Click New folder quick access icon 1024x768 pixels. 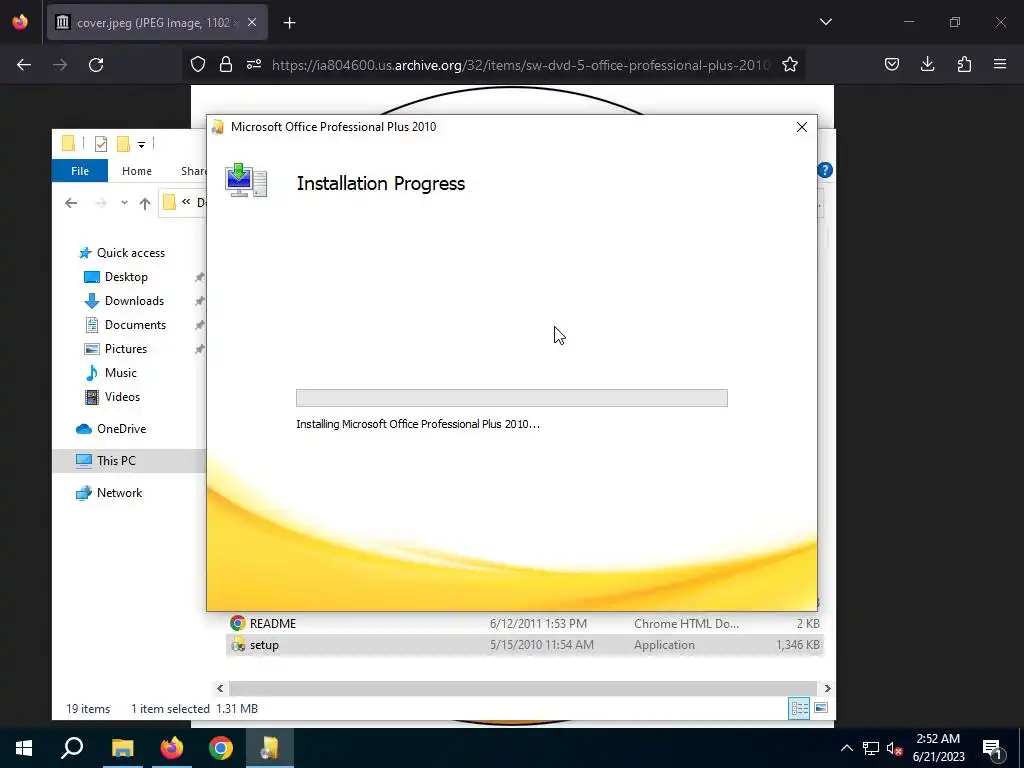pos(123,144)
